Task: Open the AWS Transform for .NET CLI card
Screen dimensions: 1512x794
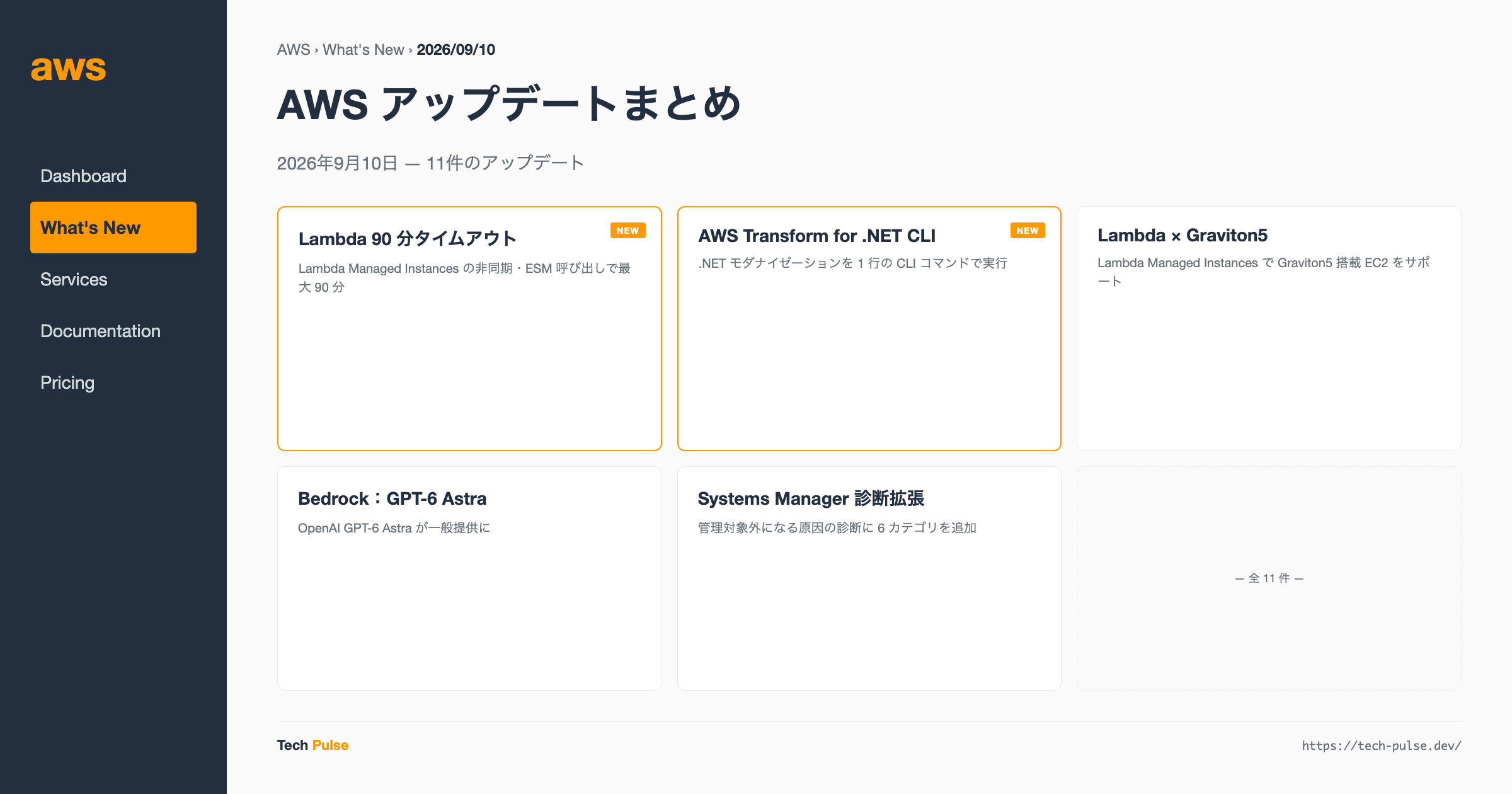Action: 869,328
